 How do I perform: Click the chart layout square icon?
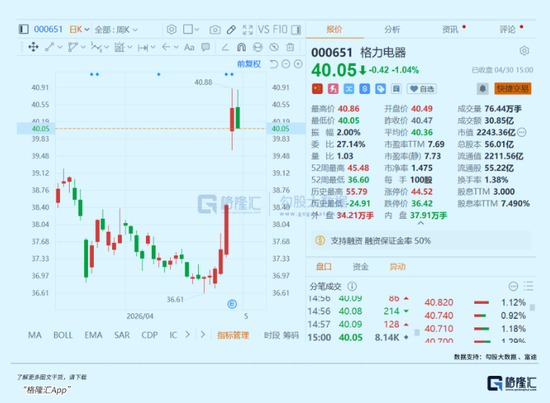(x=188, y=29)
